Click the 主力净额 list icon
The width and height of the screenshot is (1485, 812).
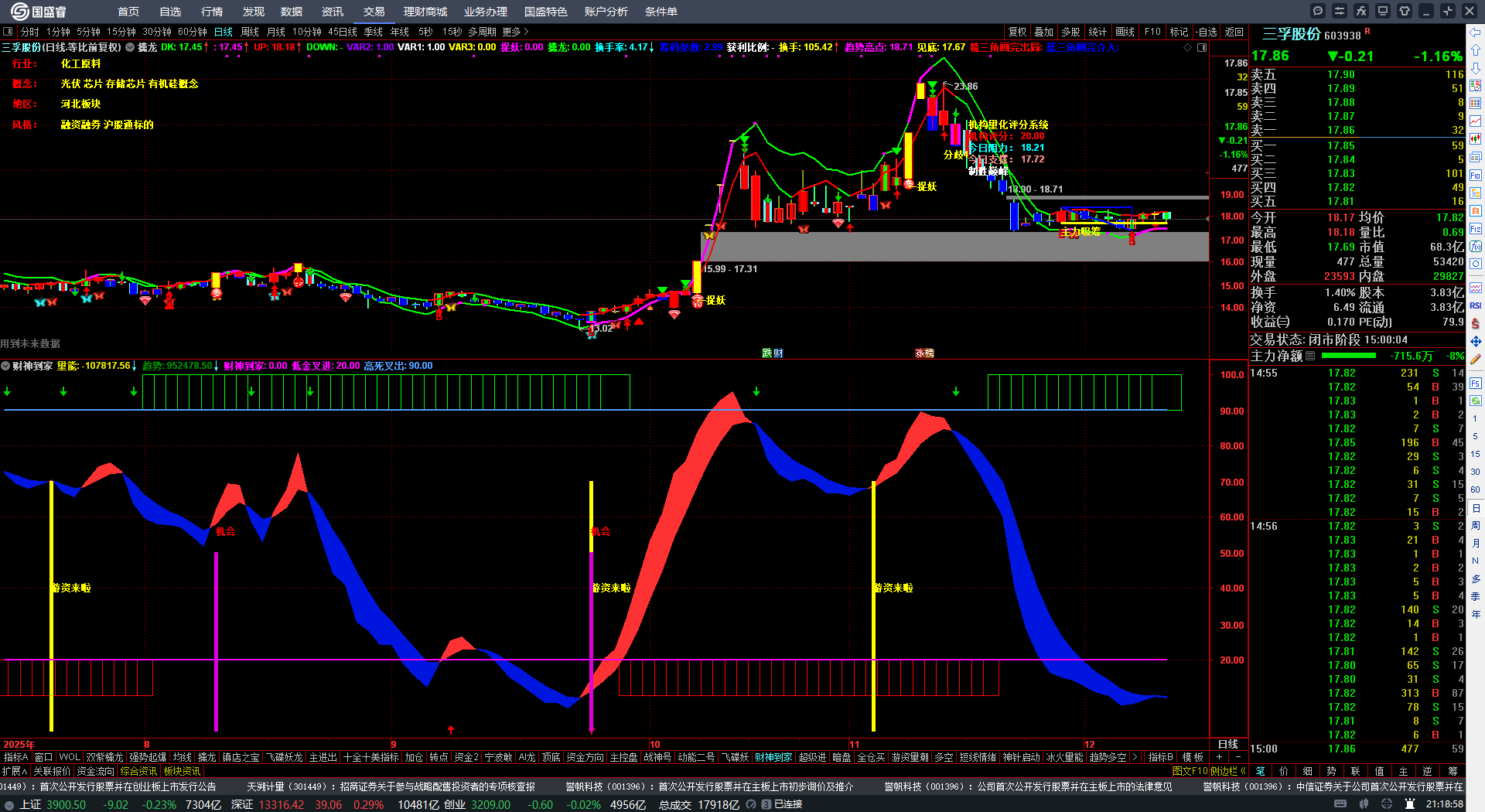[1310, 356]
